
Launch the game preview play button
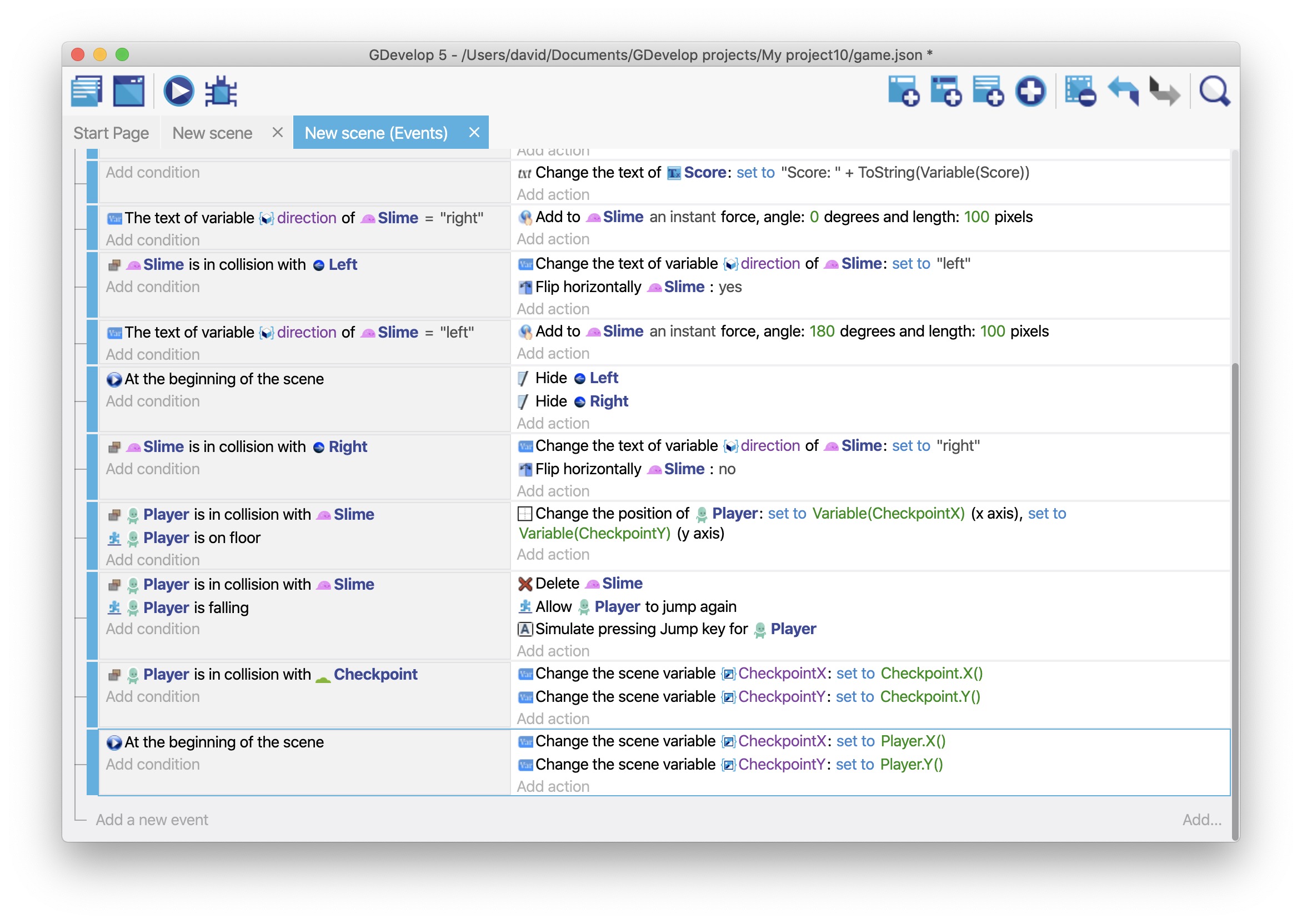pos(179,91)
